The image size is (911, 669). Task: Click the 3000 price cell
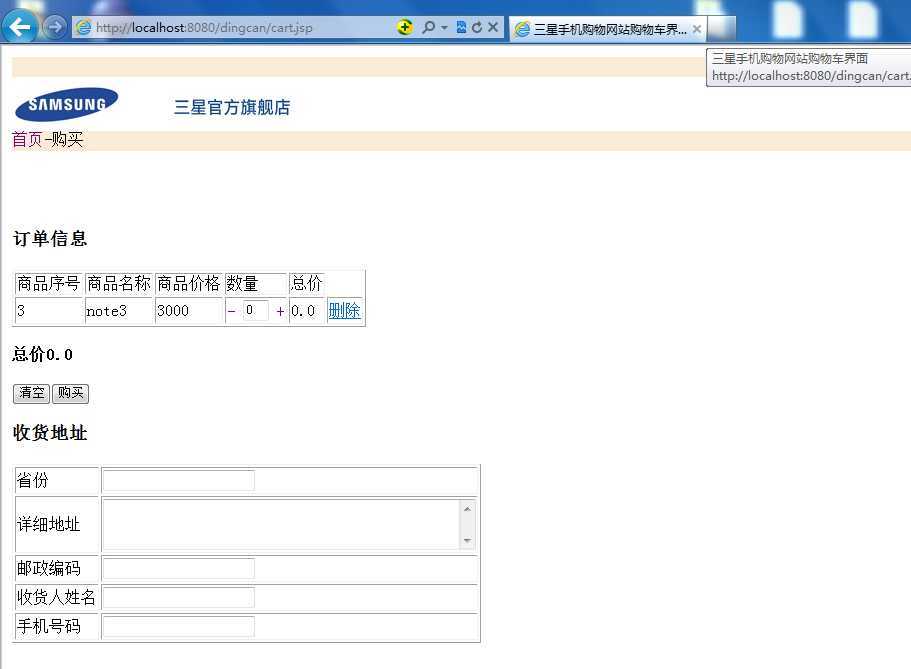[x=189, y=311]
